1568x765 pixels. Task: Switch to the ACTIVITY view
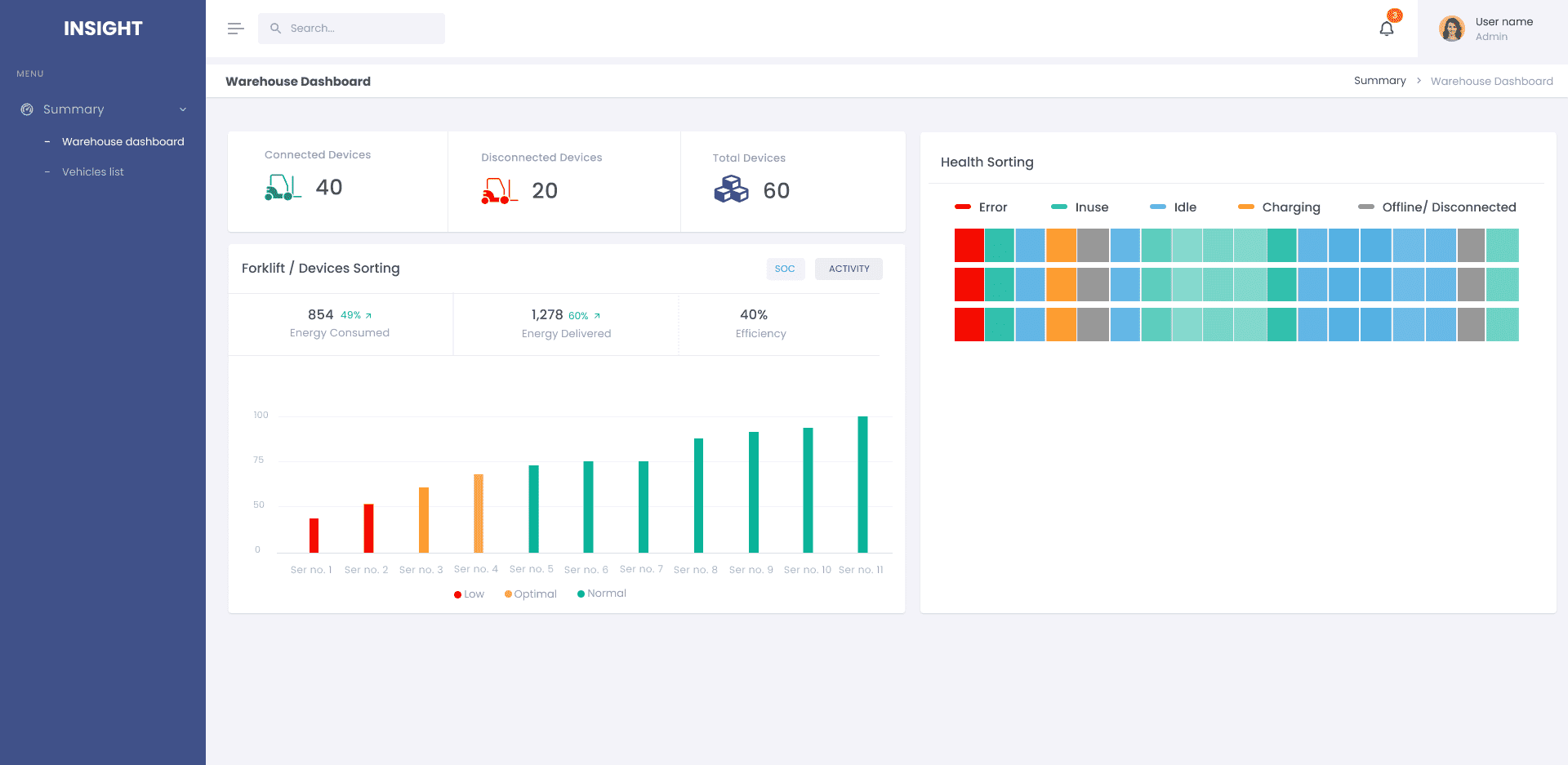pyautogui.click(x=849, y=269)
